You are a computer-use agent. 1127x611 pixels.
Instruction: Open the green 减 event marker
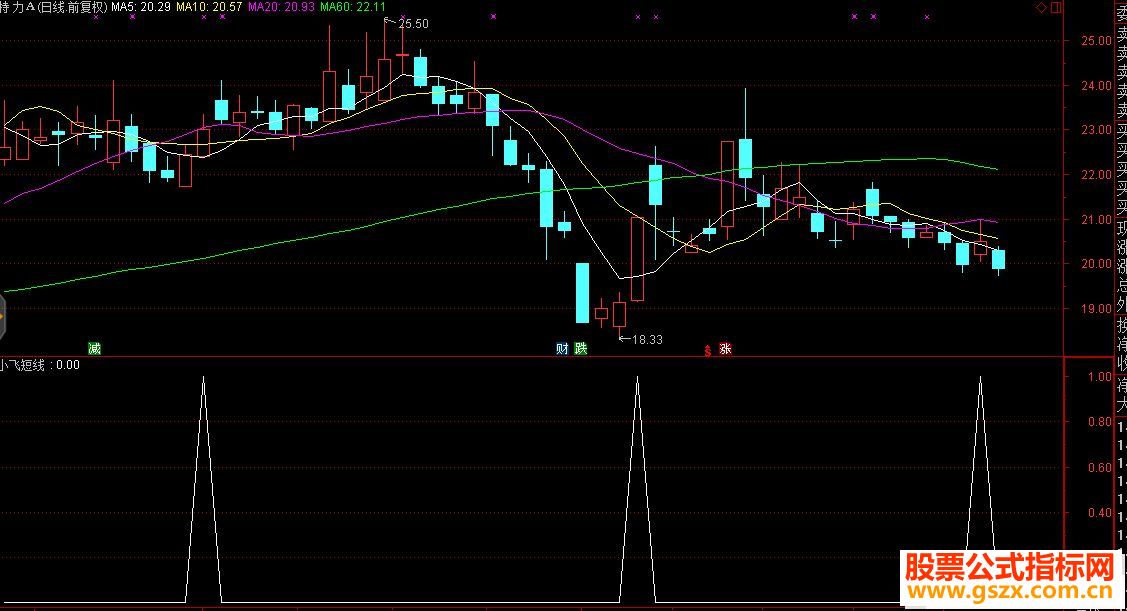tap(94, 349)
